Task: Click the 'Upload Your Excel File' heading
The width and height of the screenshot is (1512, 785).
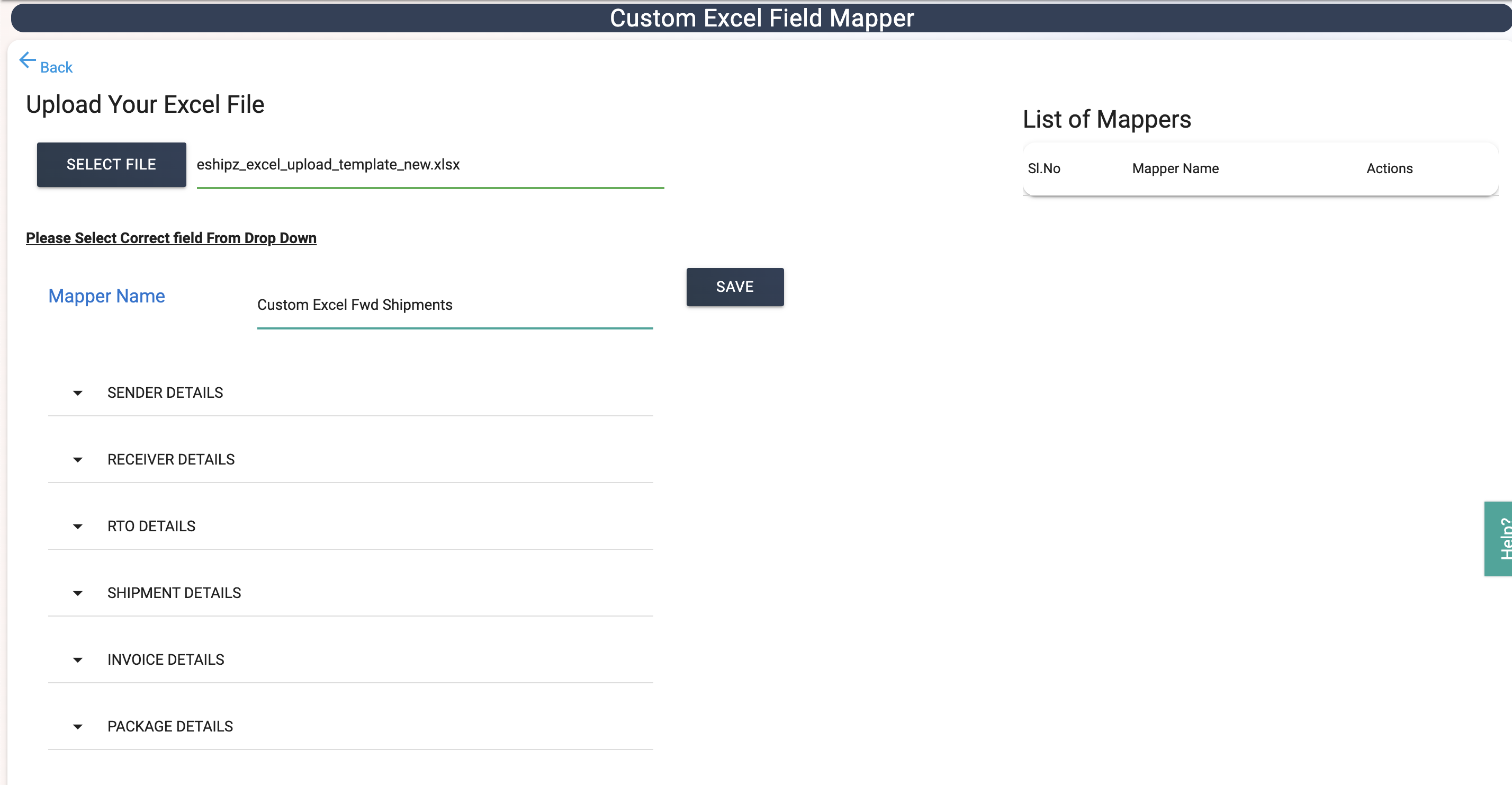Action: point(145,104)
